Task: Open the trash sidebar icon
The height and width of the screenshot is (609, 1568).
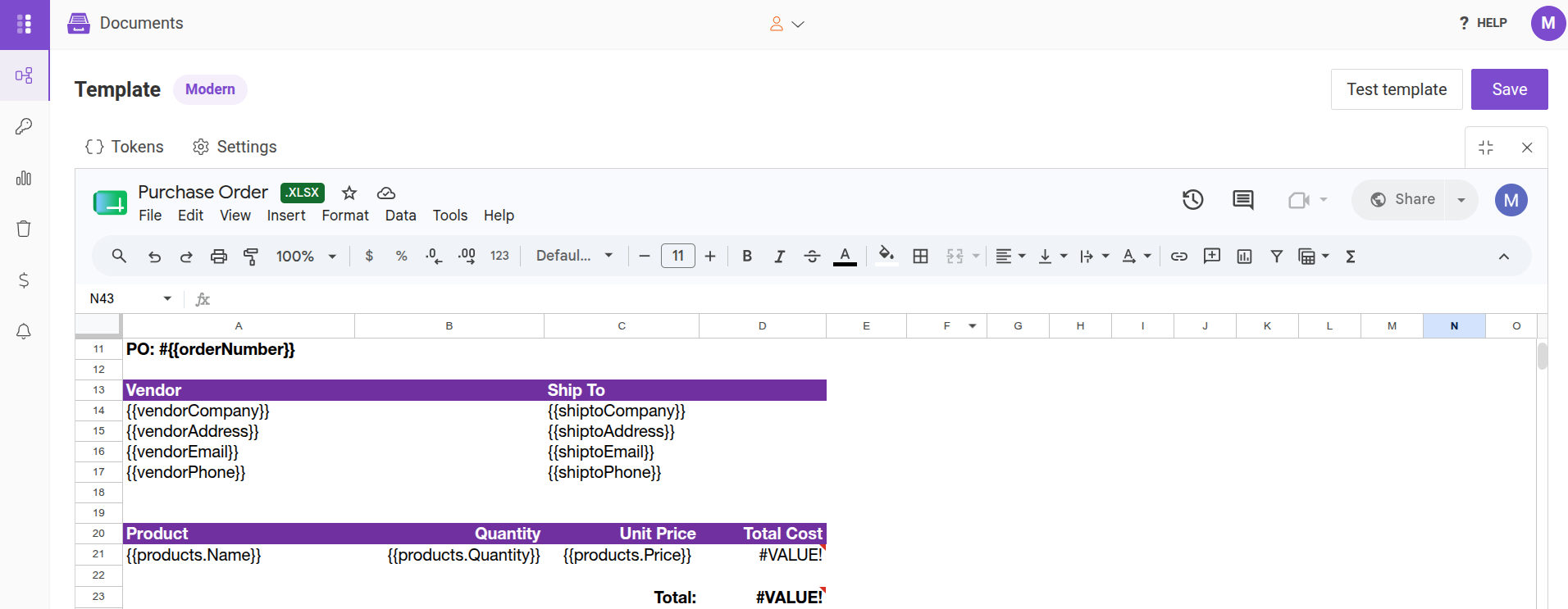Action: pyautogui.click(x=24, y=229)
